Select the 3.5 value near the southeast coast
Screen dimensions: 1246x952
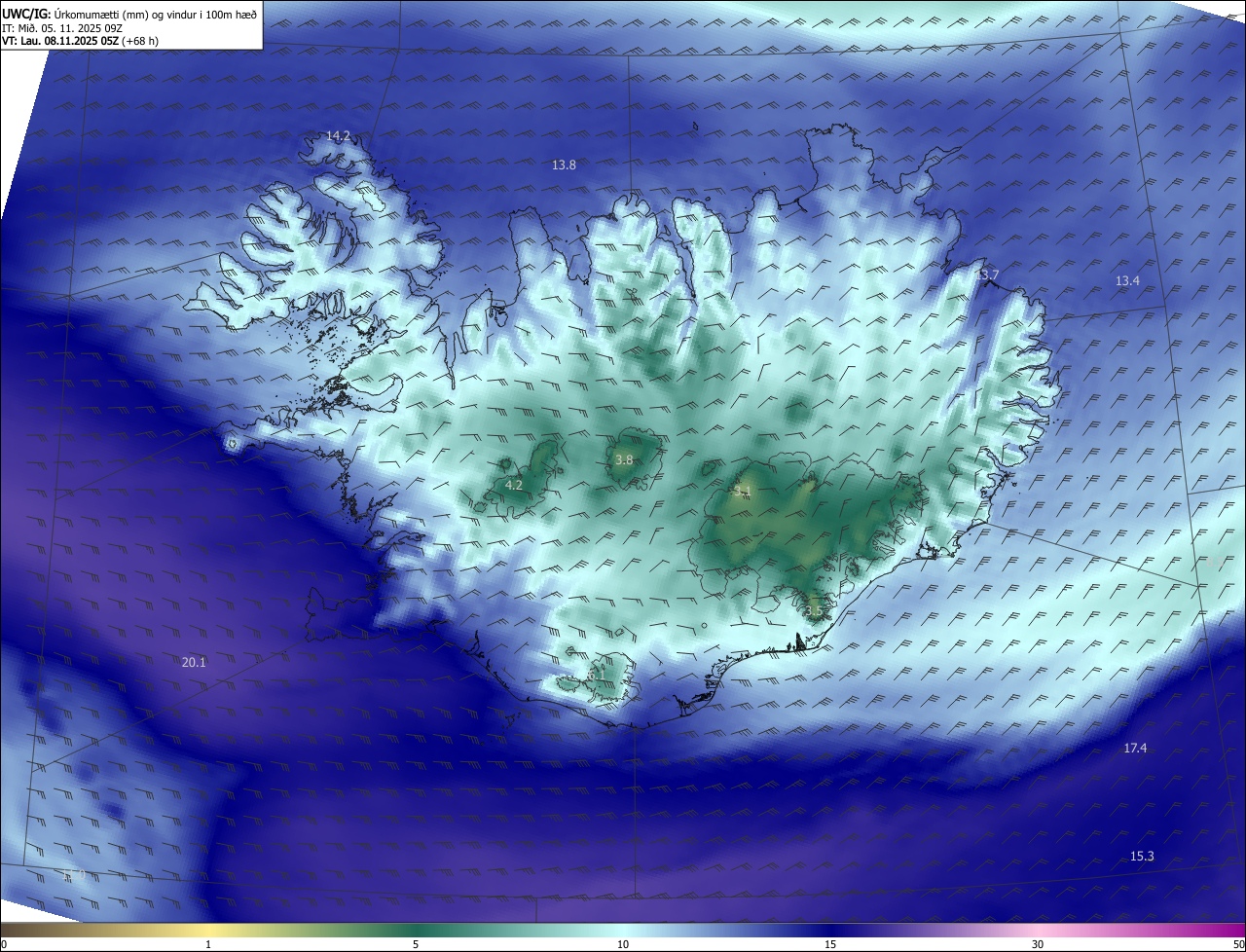pos(815,611)
